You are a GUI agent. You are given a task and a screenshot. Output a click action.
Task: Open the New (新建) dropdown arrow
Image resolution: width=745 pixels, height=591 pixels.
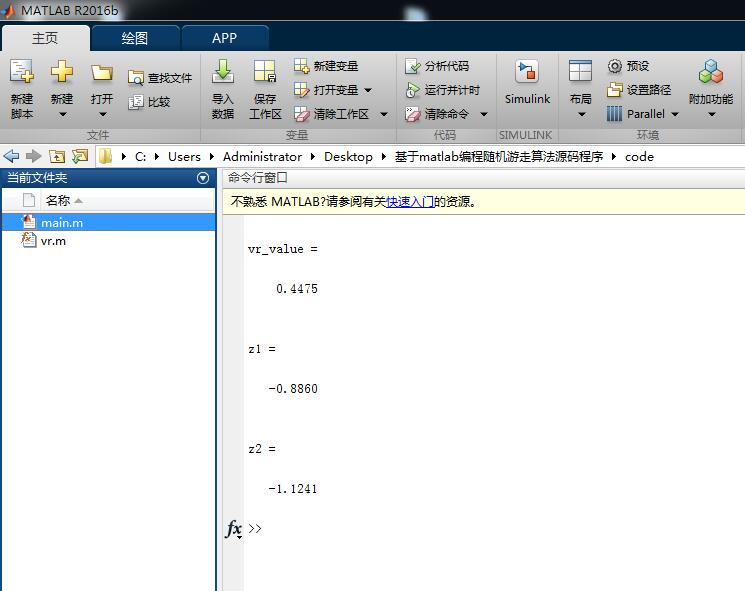click(x=62, y=114)
